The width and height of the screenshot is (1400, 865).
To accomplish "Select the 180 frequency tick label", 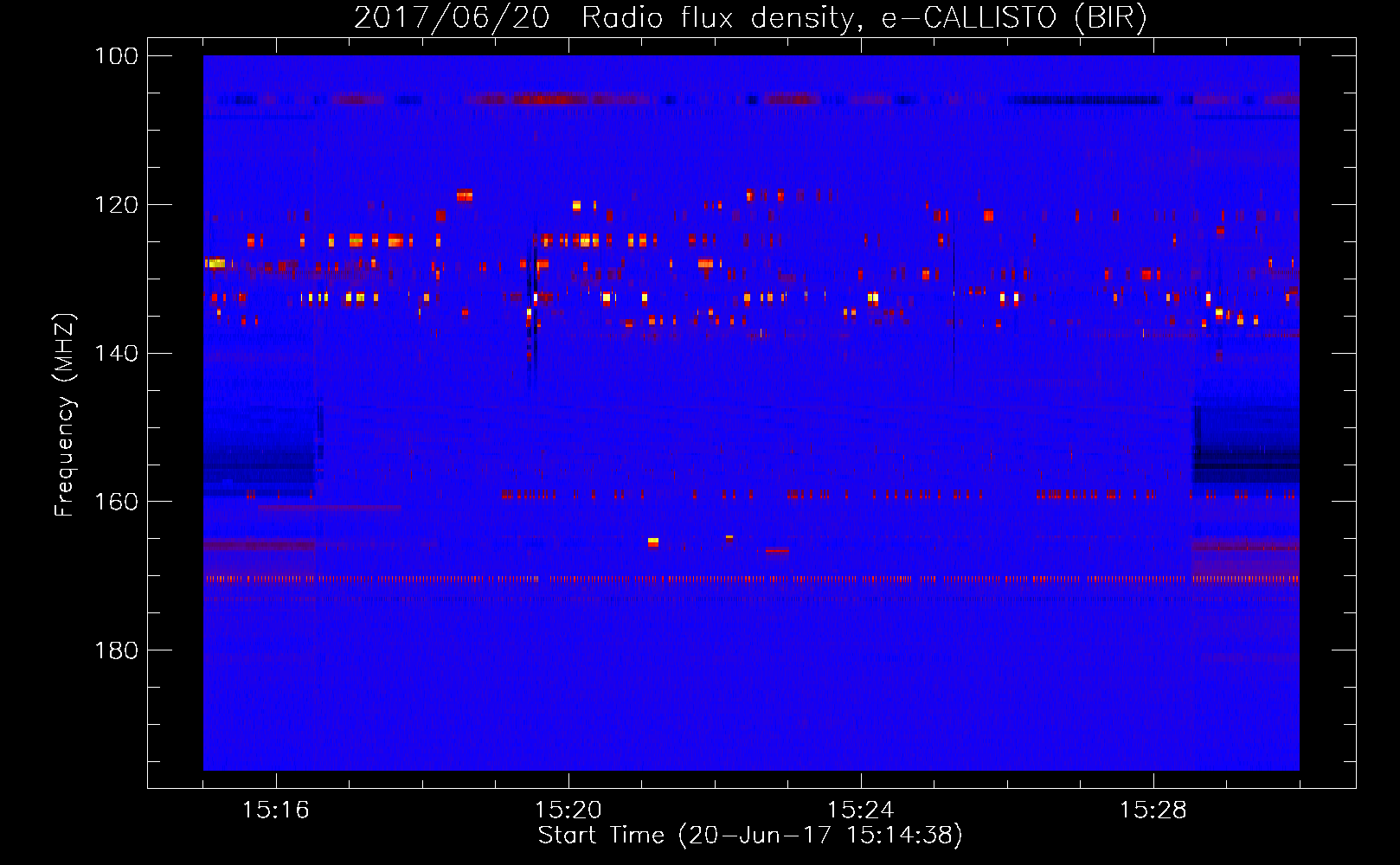I will pos(117,650).
